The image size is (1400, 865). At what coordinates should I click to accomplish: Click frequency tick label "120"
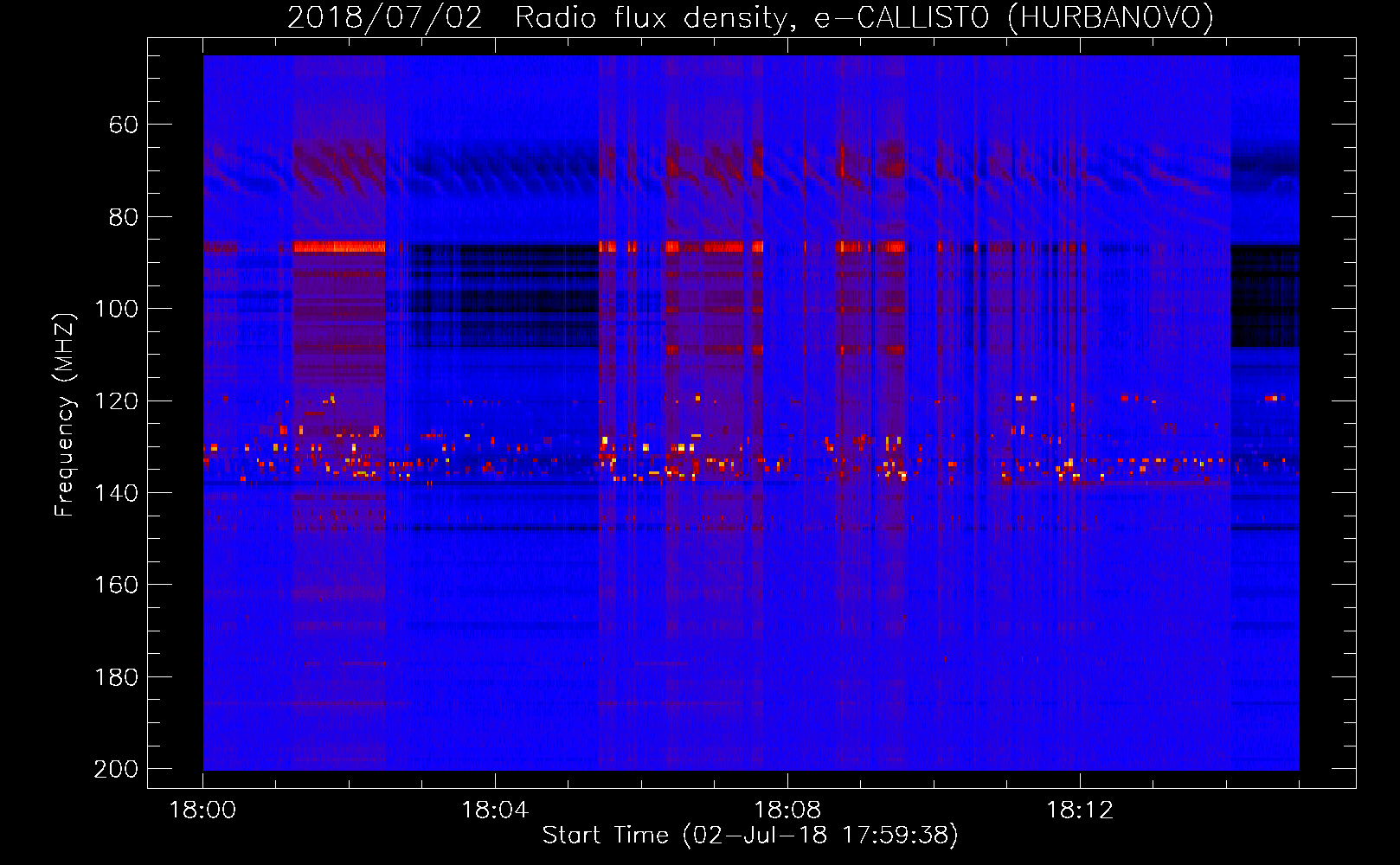point(116,401)
